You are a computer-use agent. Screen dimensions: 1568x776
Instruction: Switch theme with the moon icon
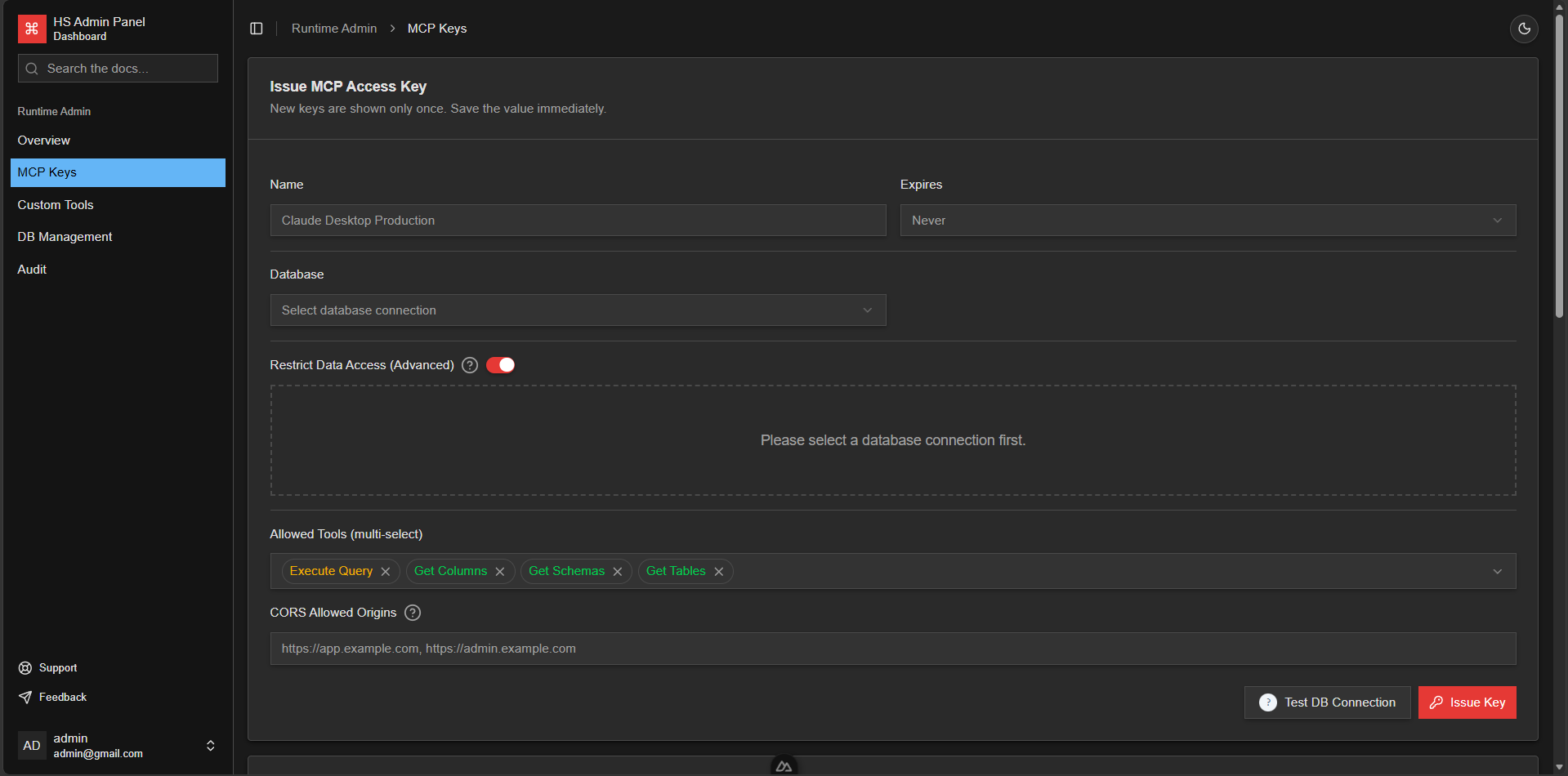point(1524,29)
